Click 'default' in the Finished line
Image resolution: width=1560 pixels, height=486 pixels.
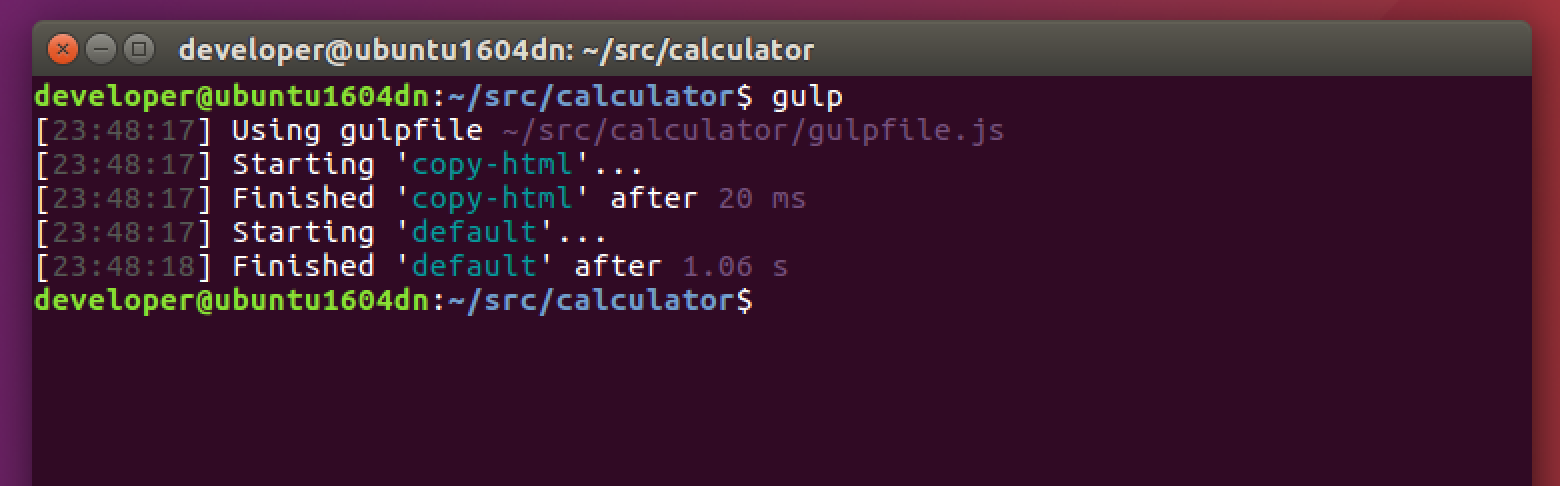(x=474, y=267)
